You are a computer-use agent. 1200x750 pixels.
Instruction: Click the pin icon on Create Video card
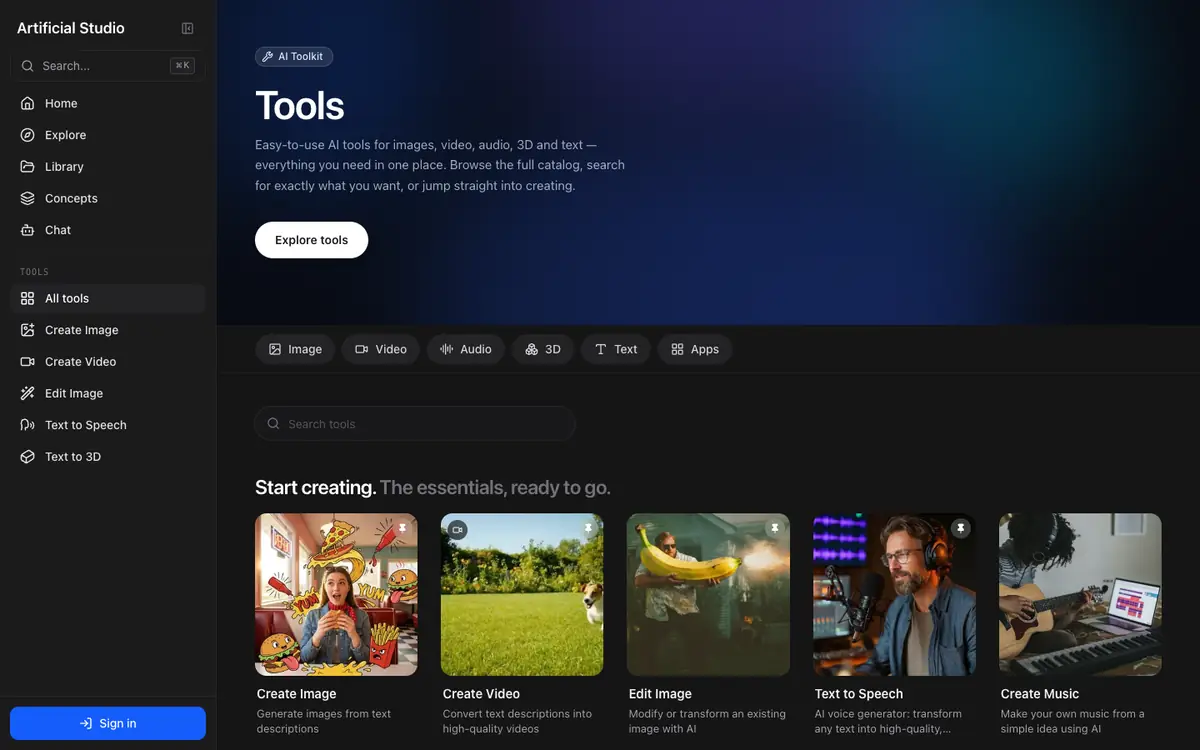tap(589, 528)
